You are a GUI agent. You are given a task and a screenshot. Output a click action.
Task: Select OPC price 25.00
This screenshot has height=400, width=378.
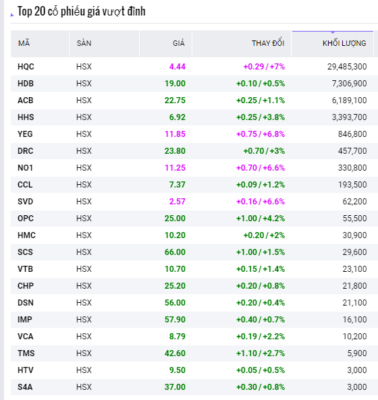point(175,218)
